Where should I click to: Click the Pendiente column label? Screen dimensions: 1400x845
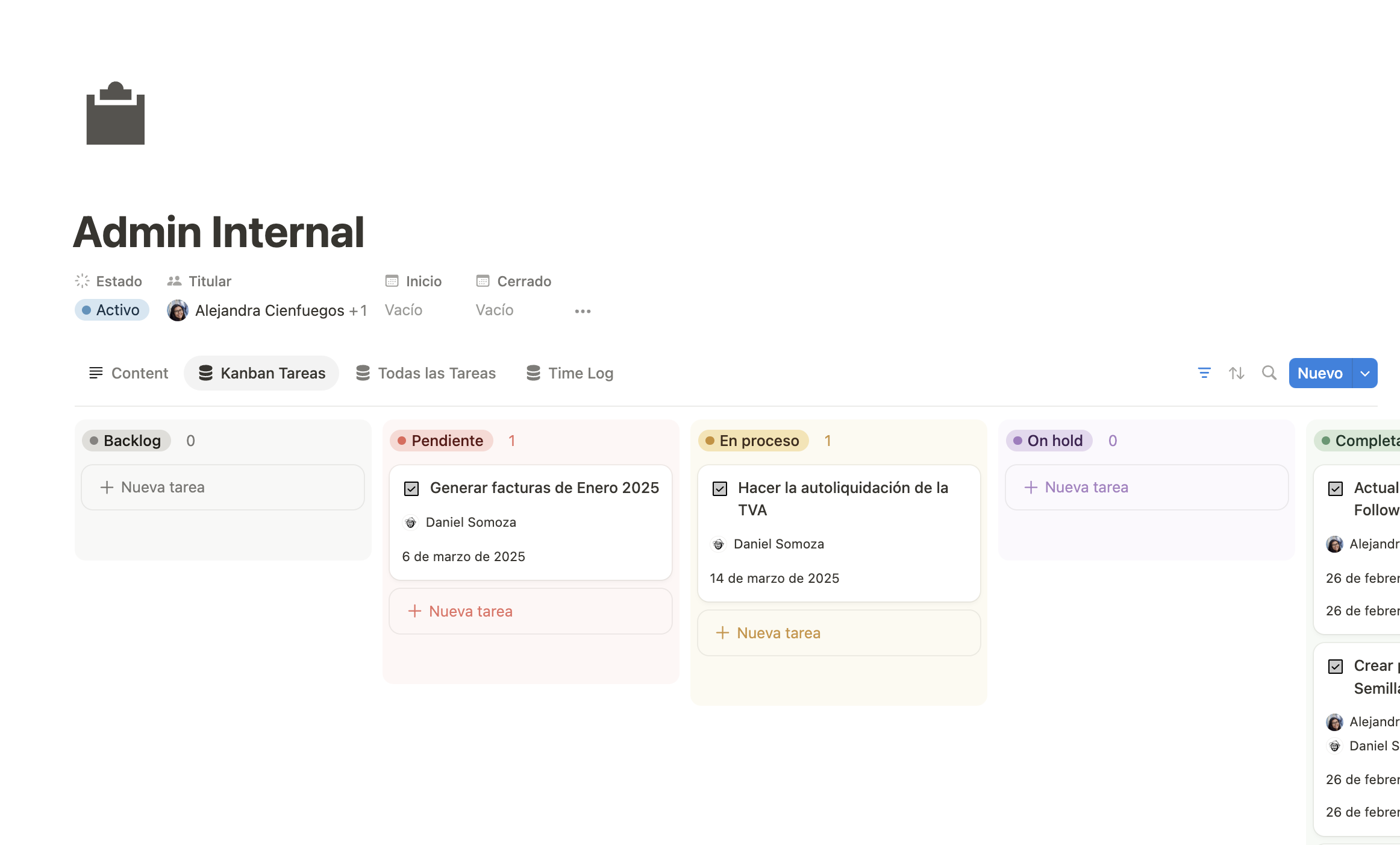[441, 441]
